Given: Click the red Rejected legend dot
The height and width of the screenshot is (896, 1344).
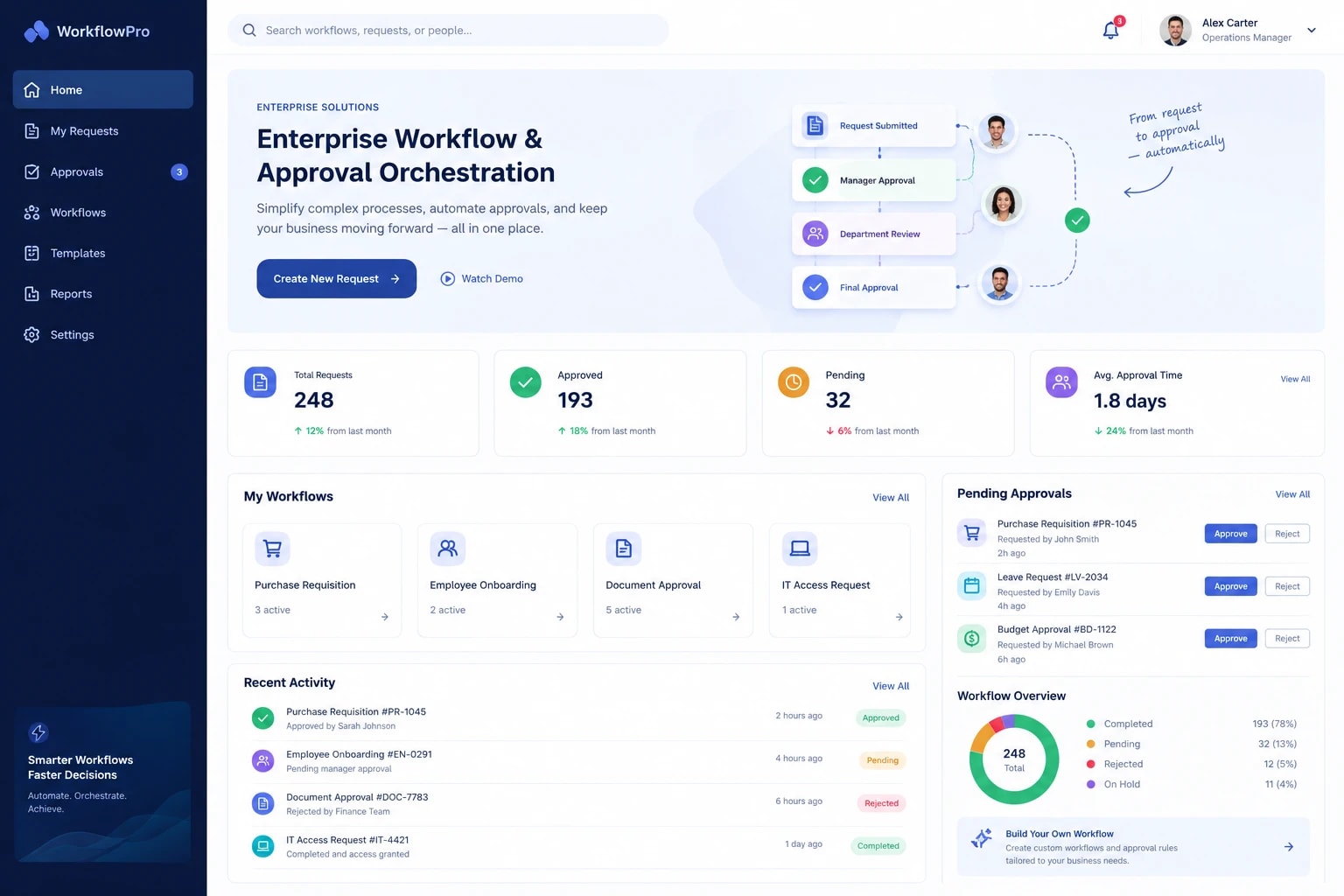Looking at the screenshot, I should pyautogui.click(x=1090, y=765).
